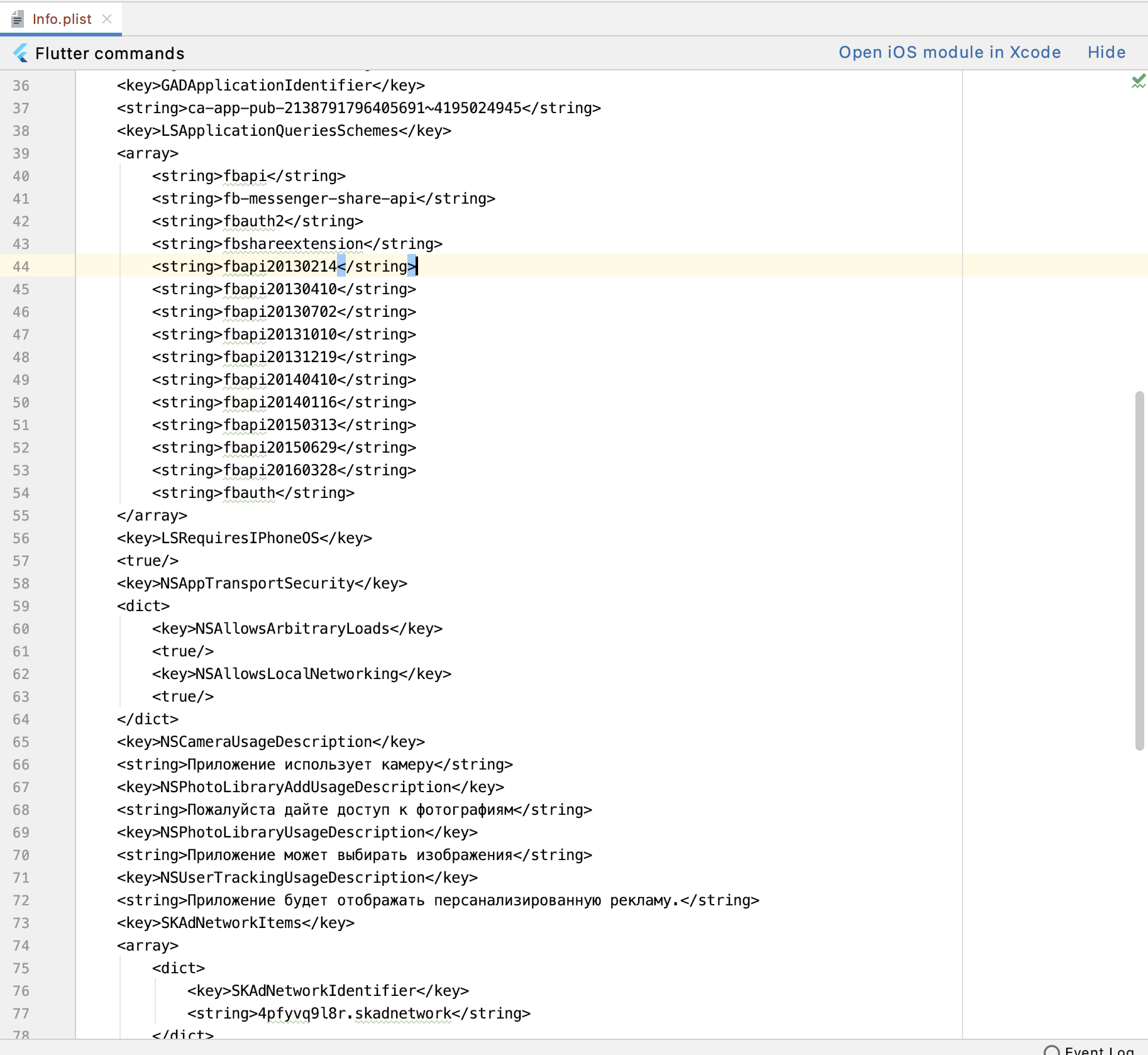The height and width of the screenshot is (1055, 1148).
Task: Click the 4pfyvq9l8r.skadnetwork string on line 77
Action: (x=355, y=1013)
